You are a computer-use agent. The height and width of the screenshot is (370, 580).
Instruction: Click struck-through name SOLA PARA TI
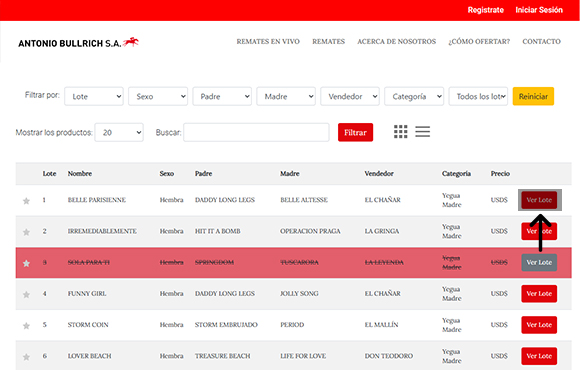tap(89, 262)
